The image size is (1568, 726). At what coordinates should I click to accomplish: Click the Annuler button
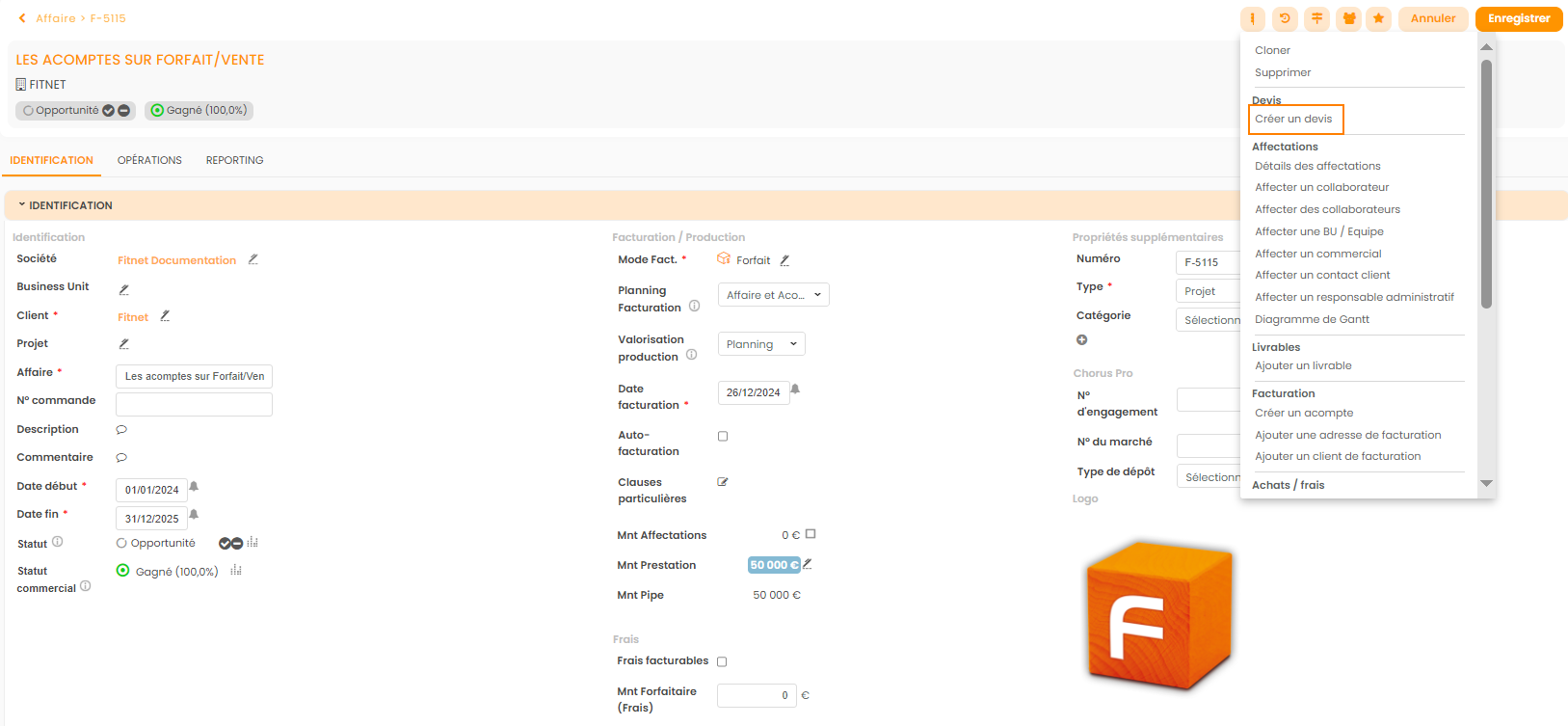[x=1432, y=18]
